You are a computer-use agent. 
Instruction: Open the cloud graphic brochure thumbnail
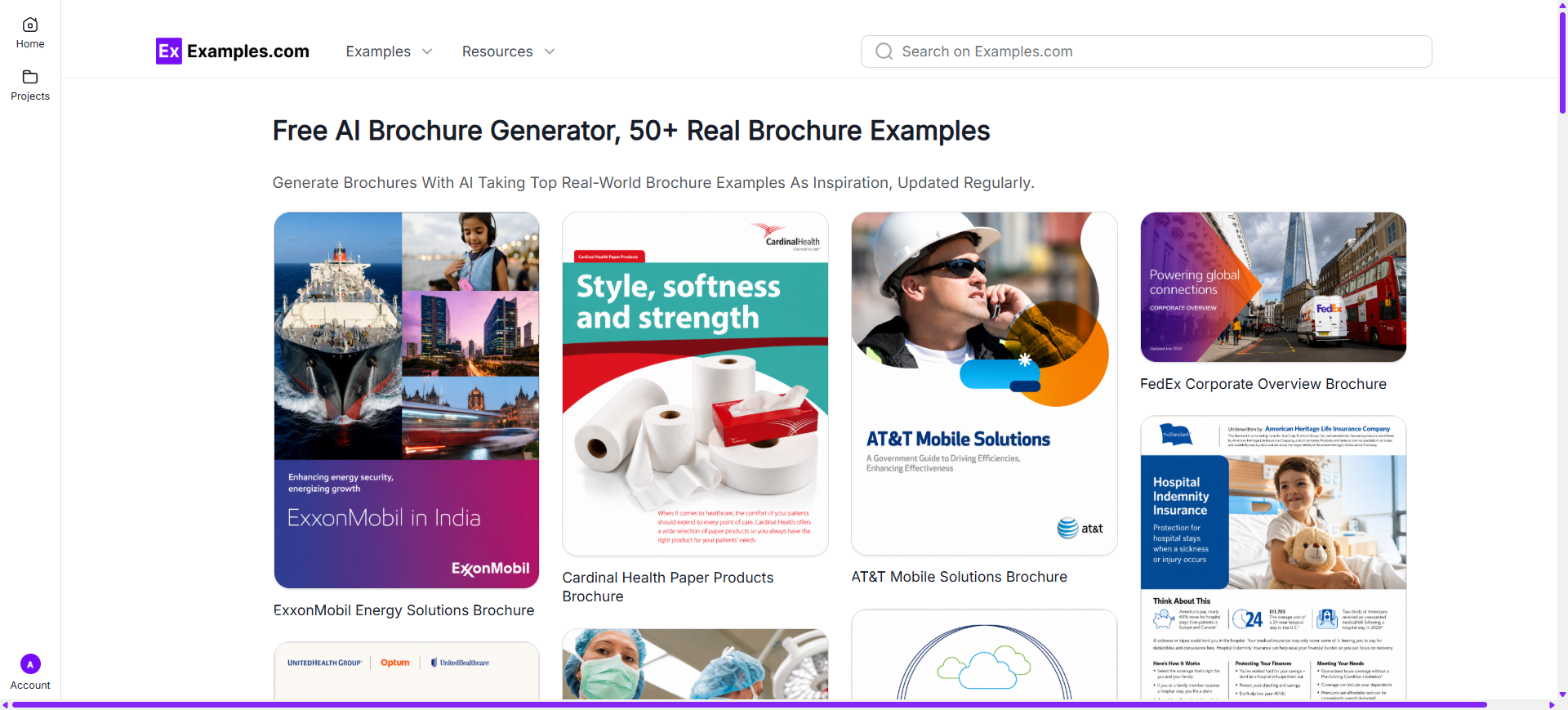coord(984,654)
